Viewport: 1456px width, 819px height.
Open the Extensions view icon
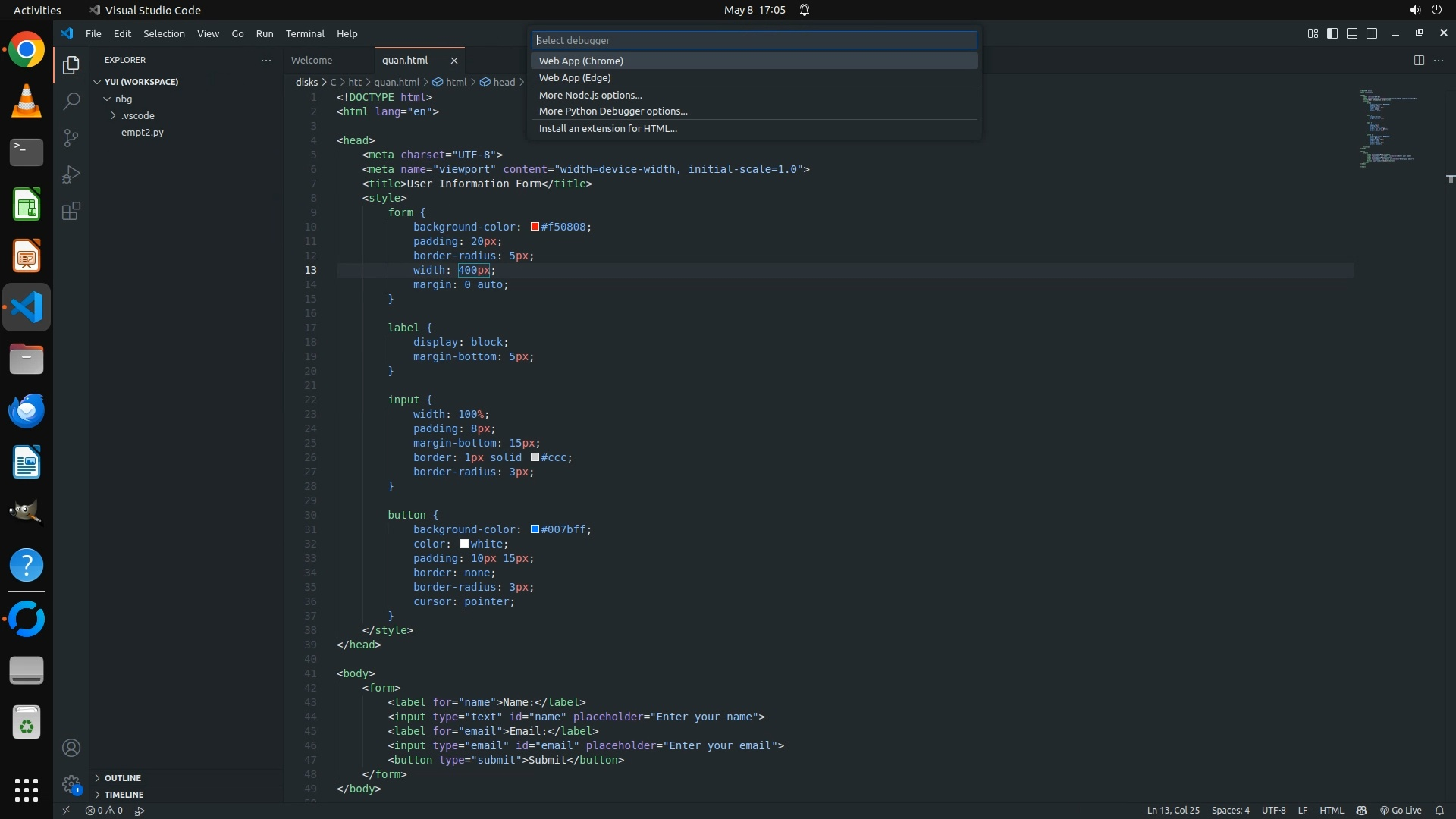pyautogui.click(x=71, y=212)
